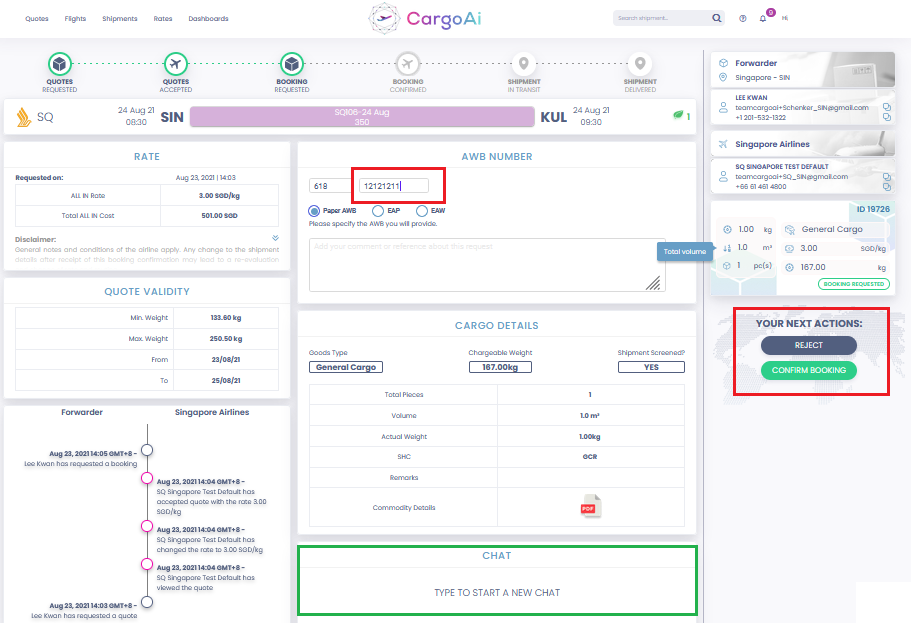The height and width of the screenshot is (623, 911).
Task: Click the 'changed the rate' timeline marker
Action: pos(147,526)
